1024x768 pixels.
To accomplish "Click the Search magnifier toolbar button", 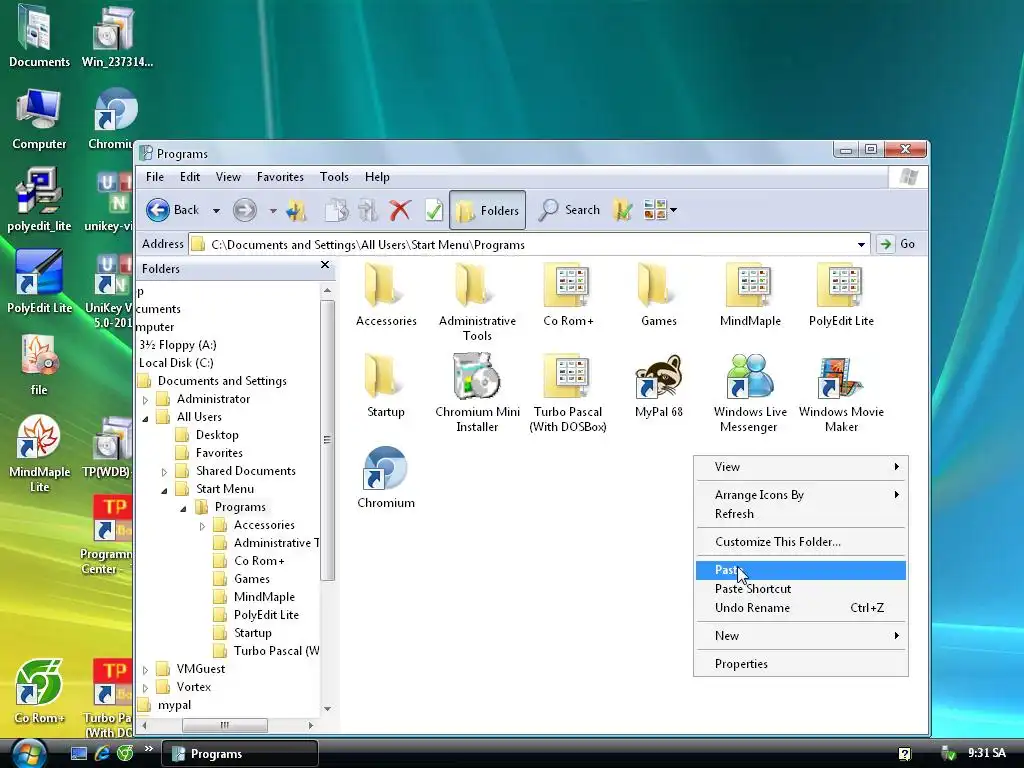I will point(569,210).
